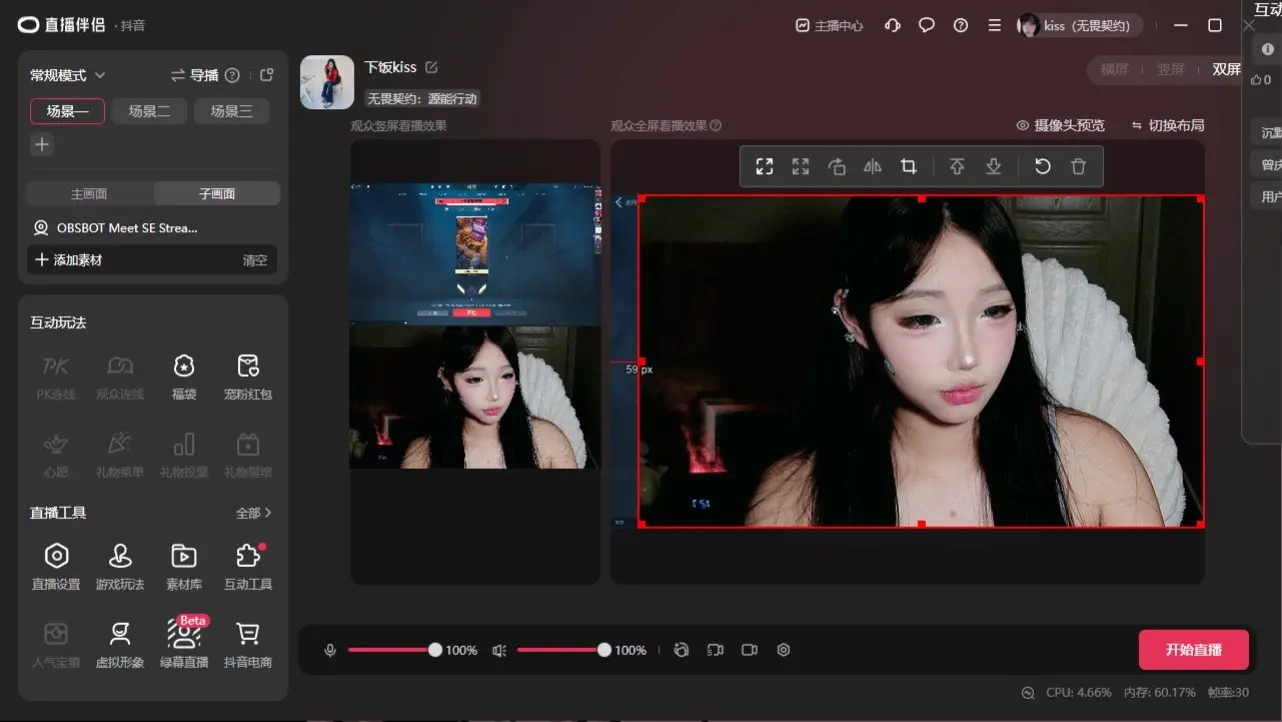Open 抖音电商 e-commerce tool
The image size is (1282, 722).
(x=248, y=644)
